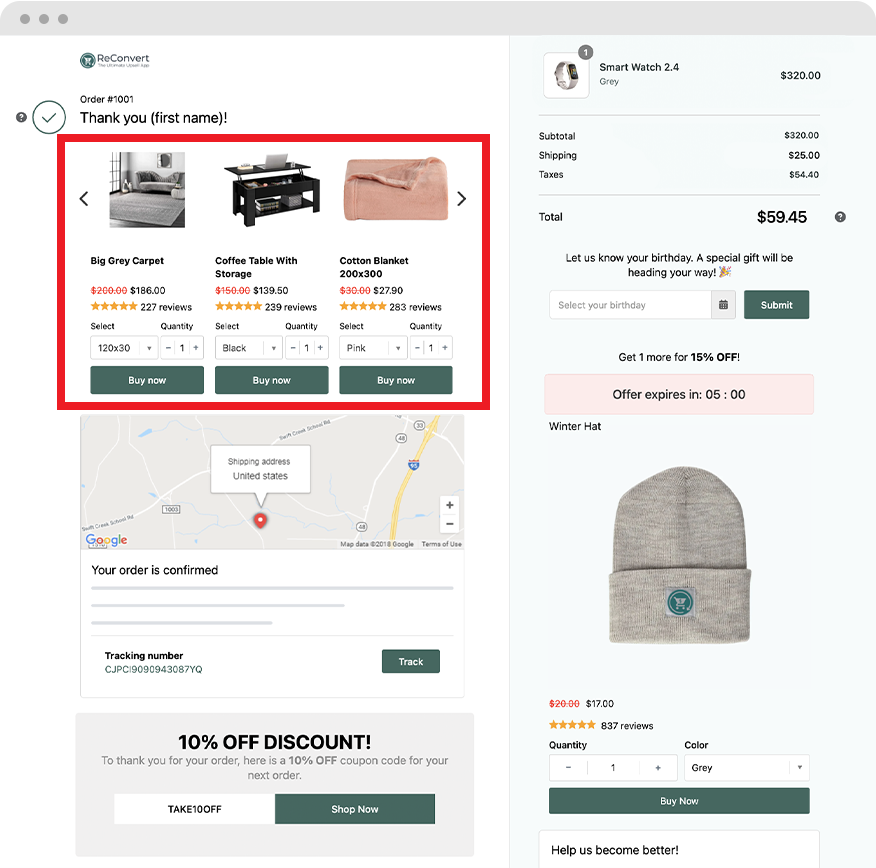The width and height of the screenshot is (876, 868).
Task: Buy the Big Grey Carpet now
Action: [147, 380]
